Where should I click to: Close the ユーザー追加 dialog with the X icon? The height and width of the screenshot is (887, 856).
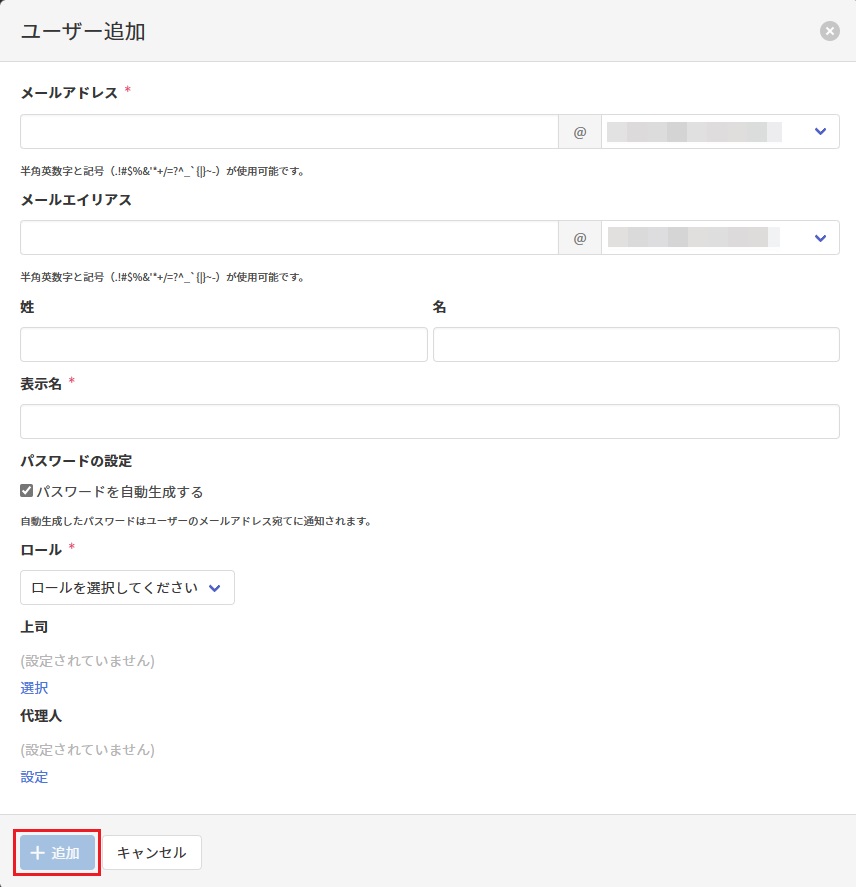click(829, 31)
